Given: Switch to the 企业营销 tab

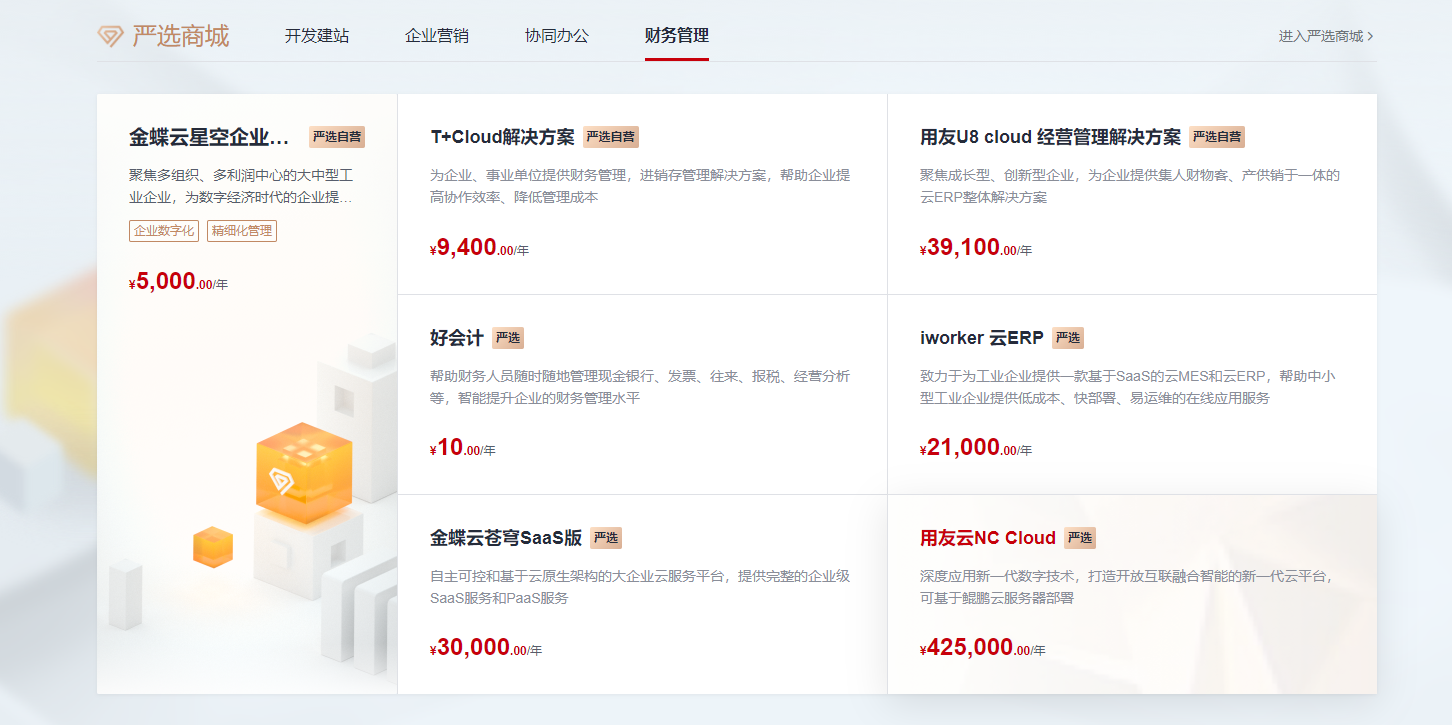Looking at the screenshot, I should click(437, 36).
